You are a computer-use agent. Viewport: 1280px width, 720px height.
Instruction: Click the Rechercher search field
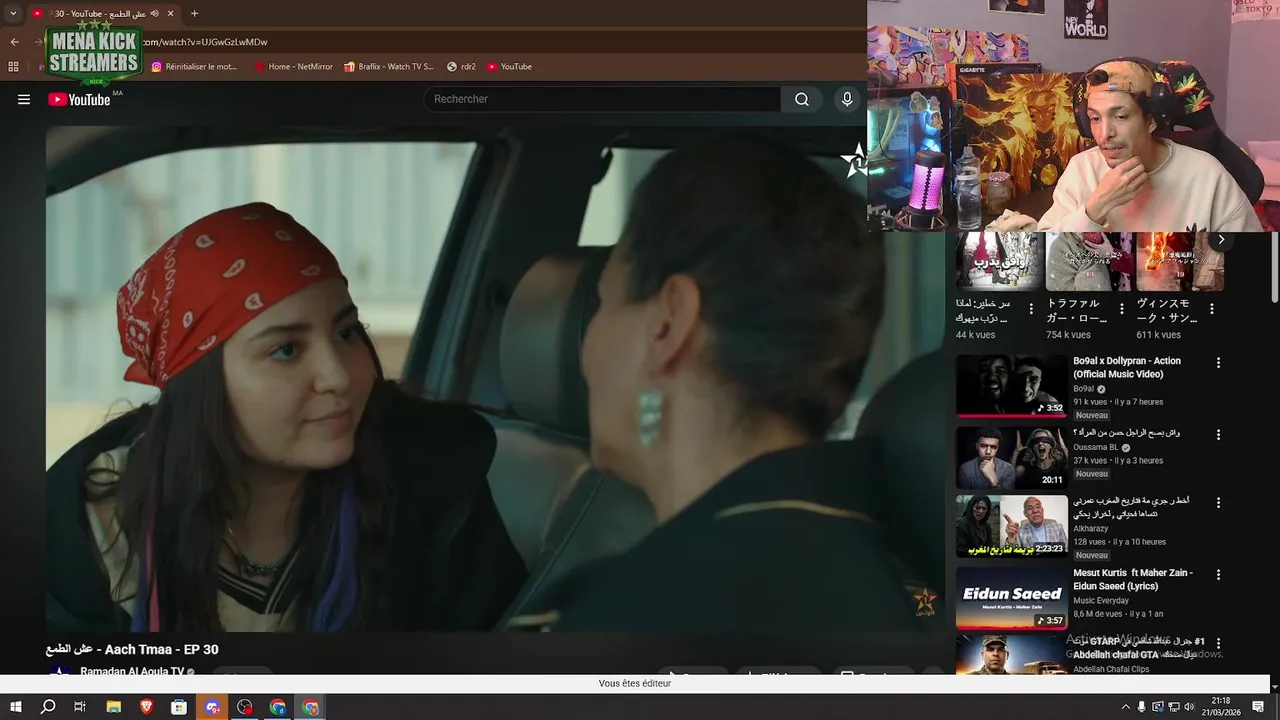[603, 99]
